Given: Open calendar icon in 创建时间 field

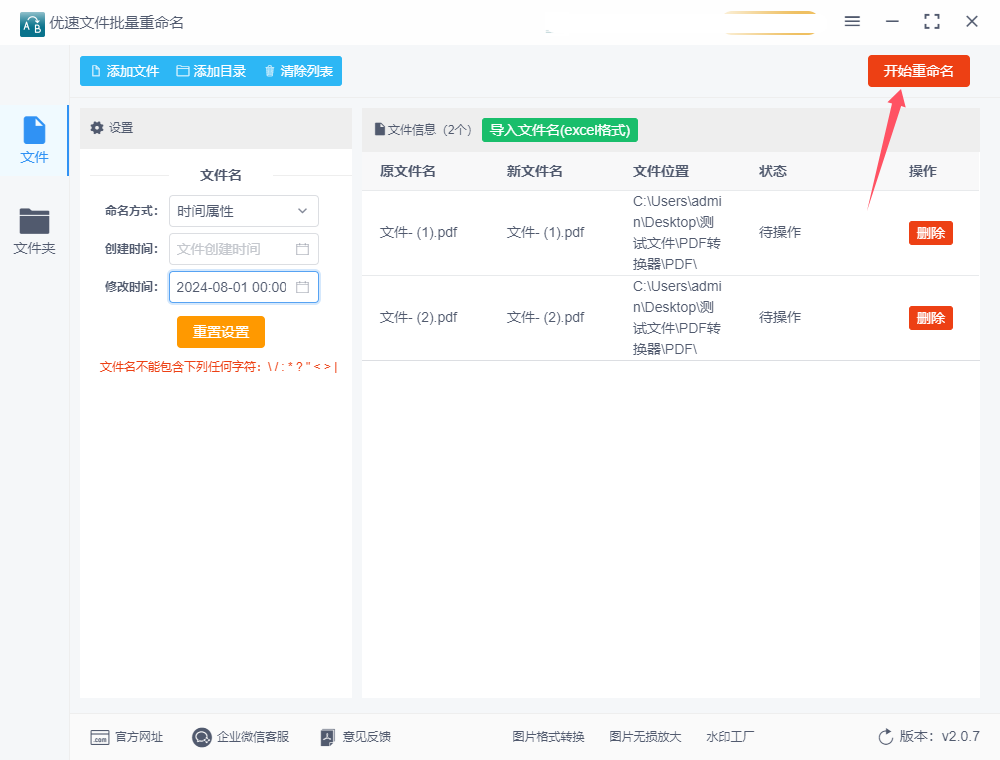Looking at the screenshot, I should click(x=302, y=249).
